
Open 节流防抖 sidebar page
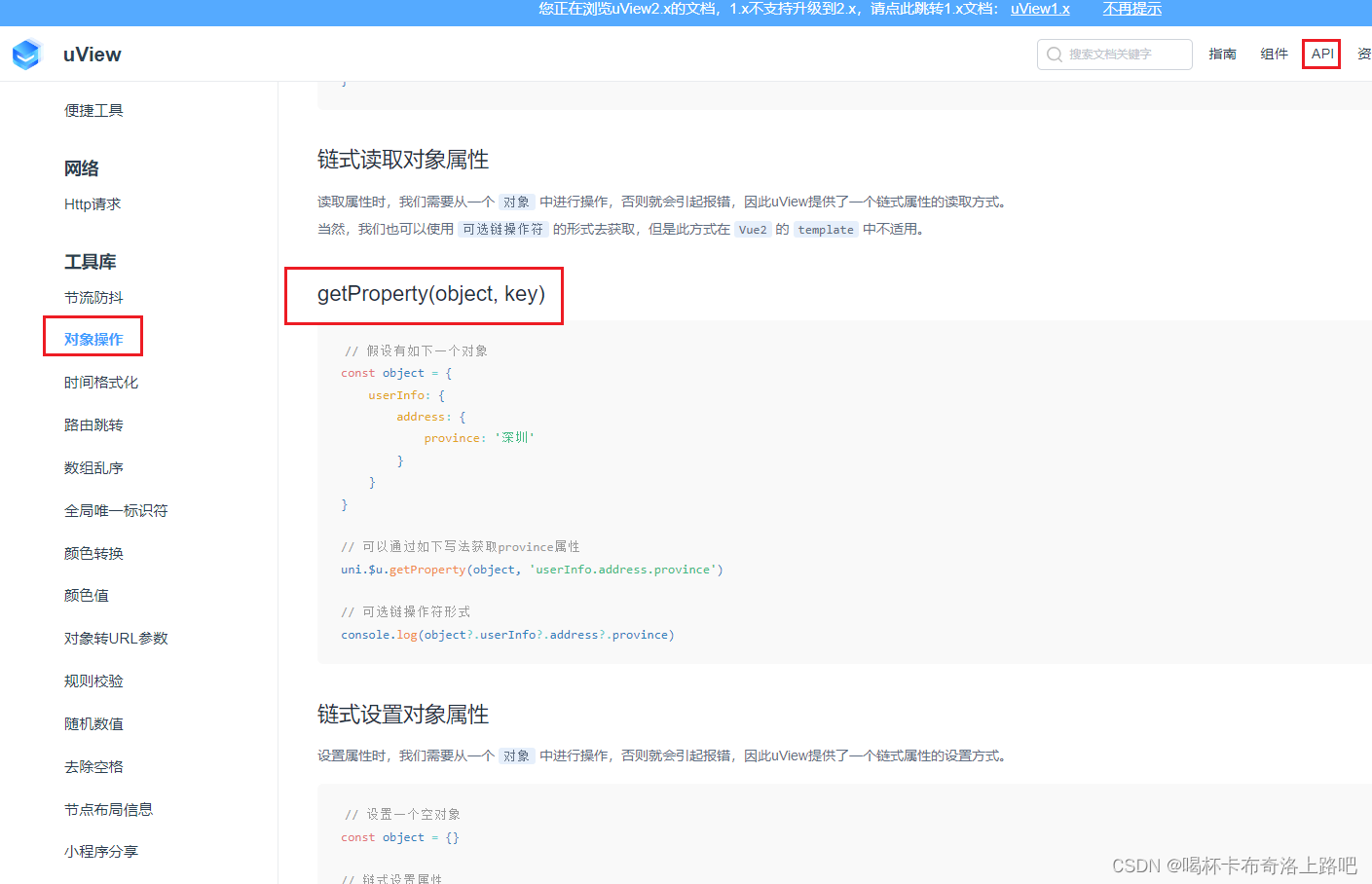[x=93, y=297]
